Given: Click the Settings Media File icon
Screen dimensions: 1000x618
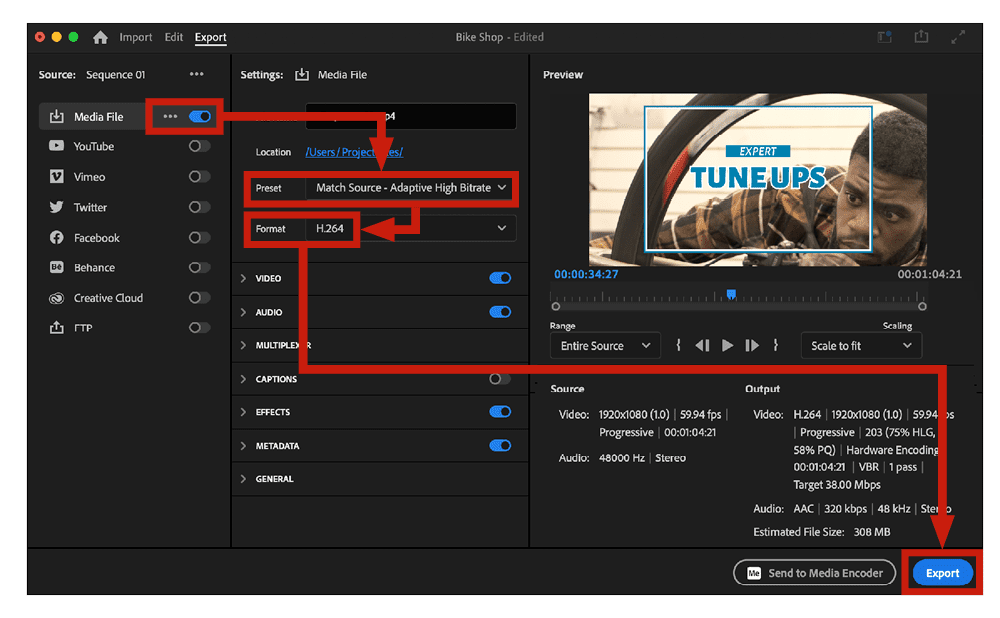Looking at the screenshot, I should click(302, 75).
